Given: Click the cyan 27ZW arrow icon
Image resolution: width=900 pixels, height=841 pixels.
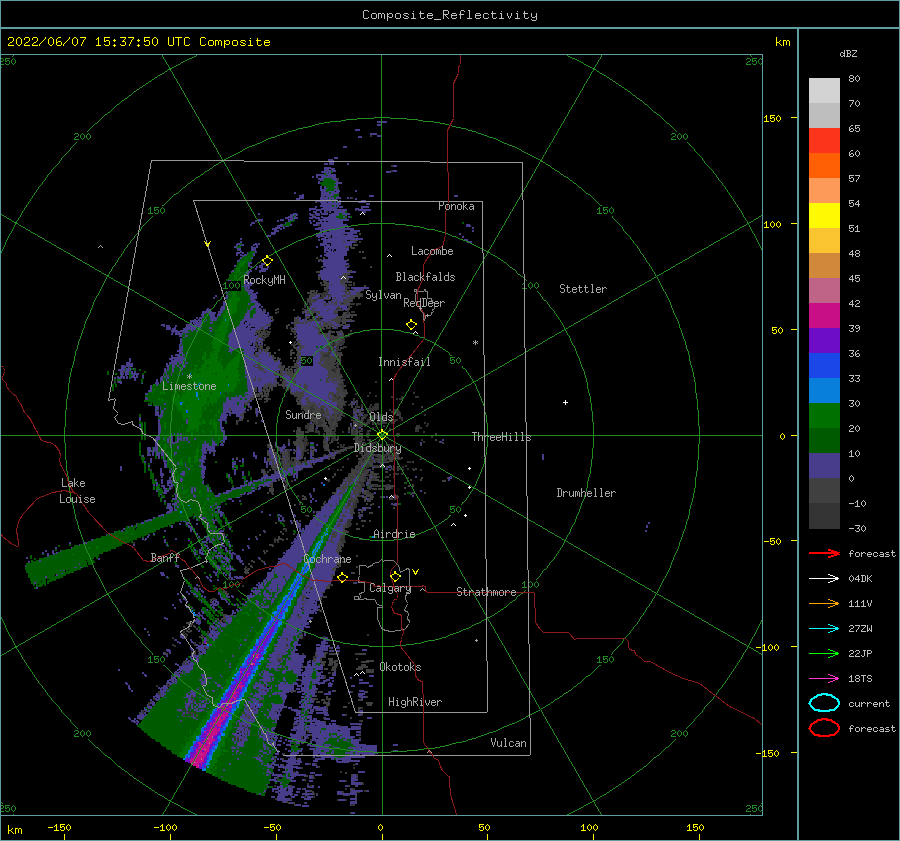Looking at the screenshot, I should click(824, 629).
